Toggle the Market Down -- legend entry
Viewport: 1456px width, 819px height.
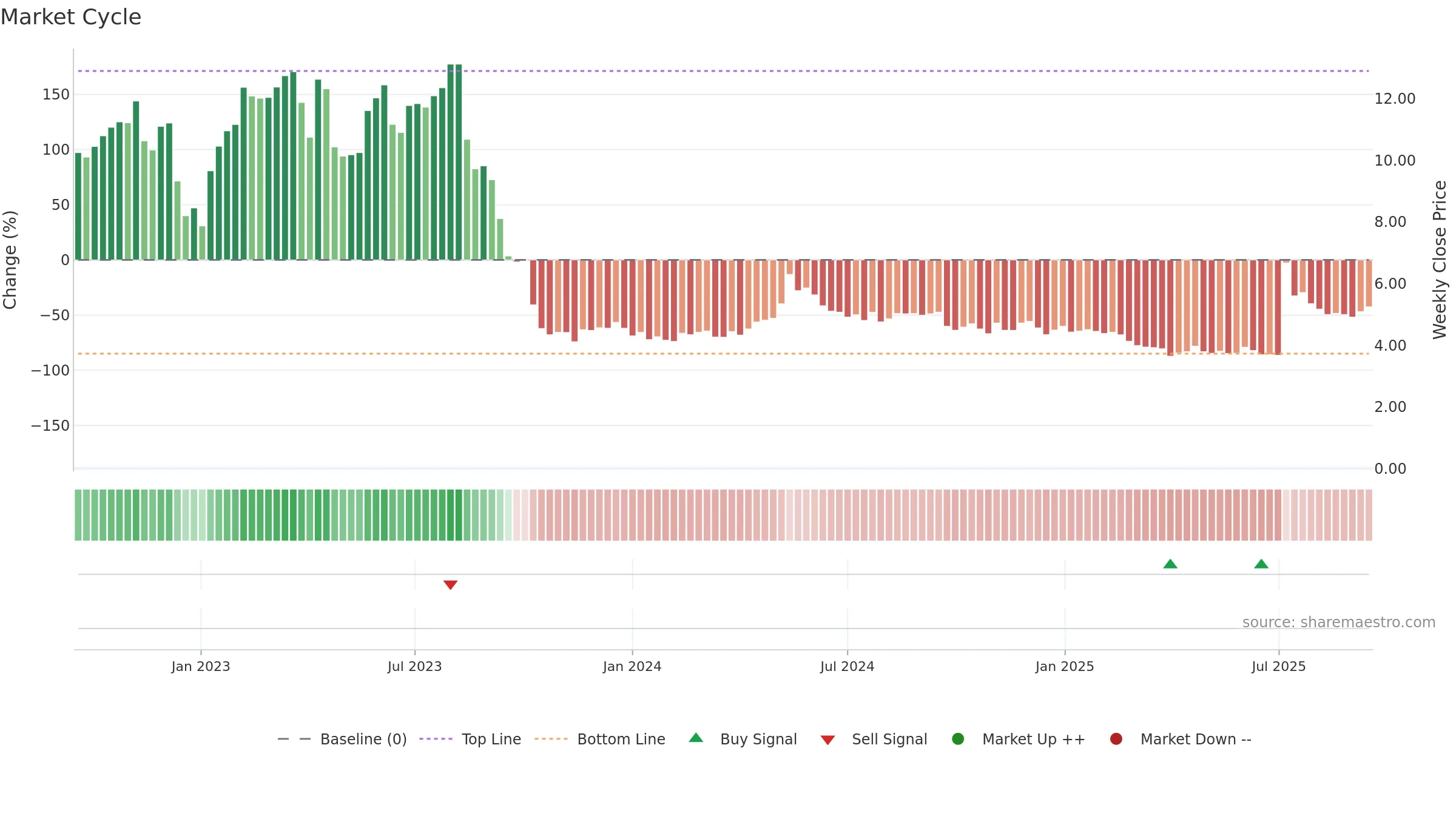[1181, 739]
